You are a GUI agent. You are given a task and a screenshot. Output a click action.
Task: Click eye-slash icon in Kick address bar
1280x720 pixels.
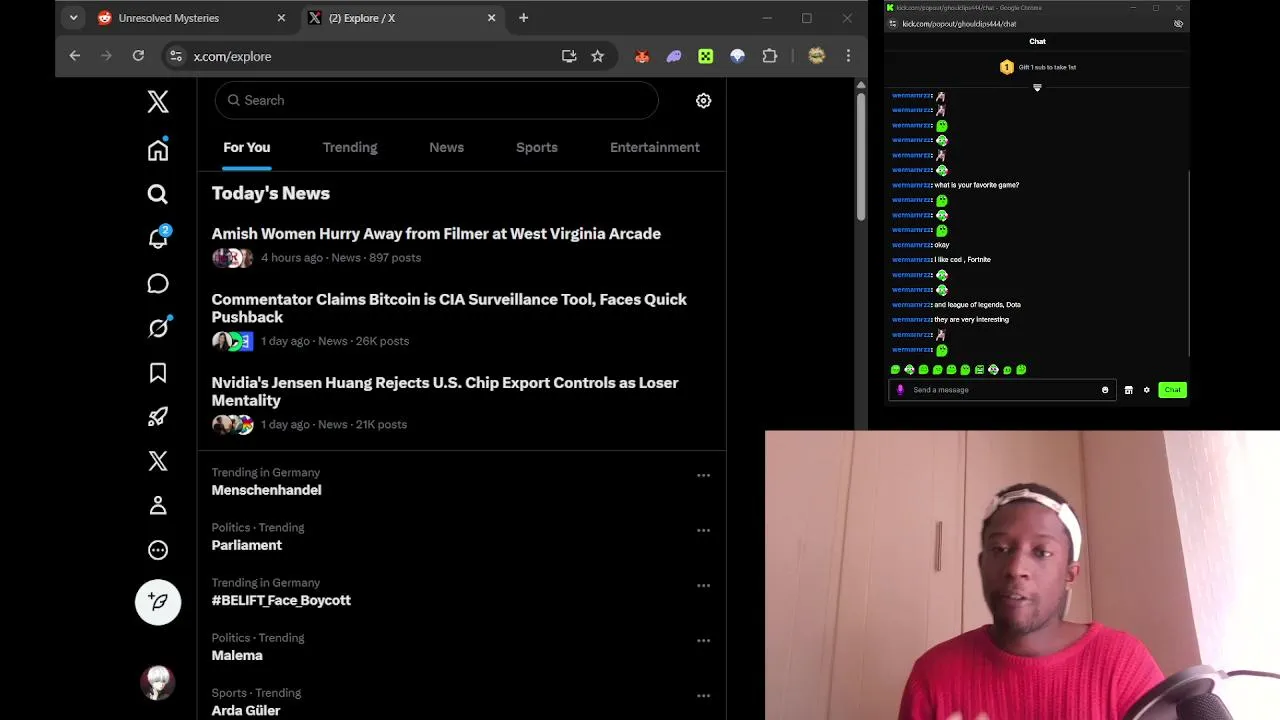click(1178, 24)
